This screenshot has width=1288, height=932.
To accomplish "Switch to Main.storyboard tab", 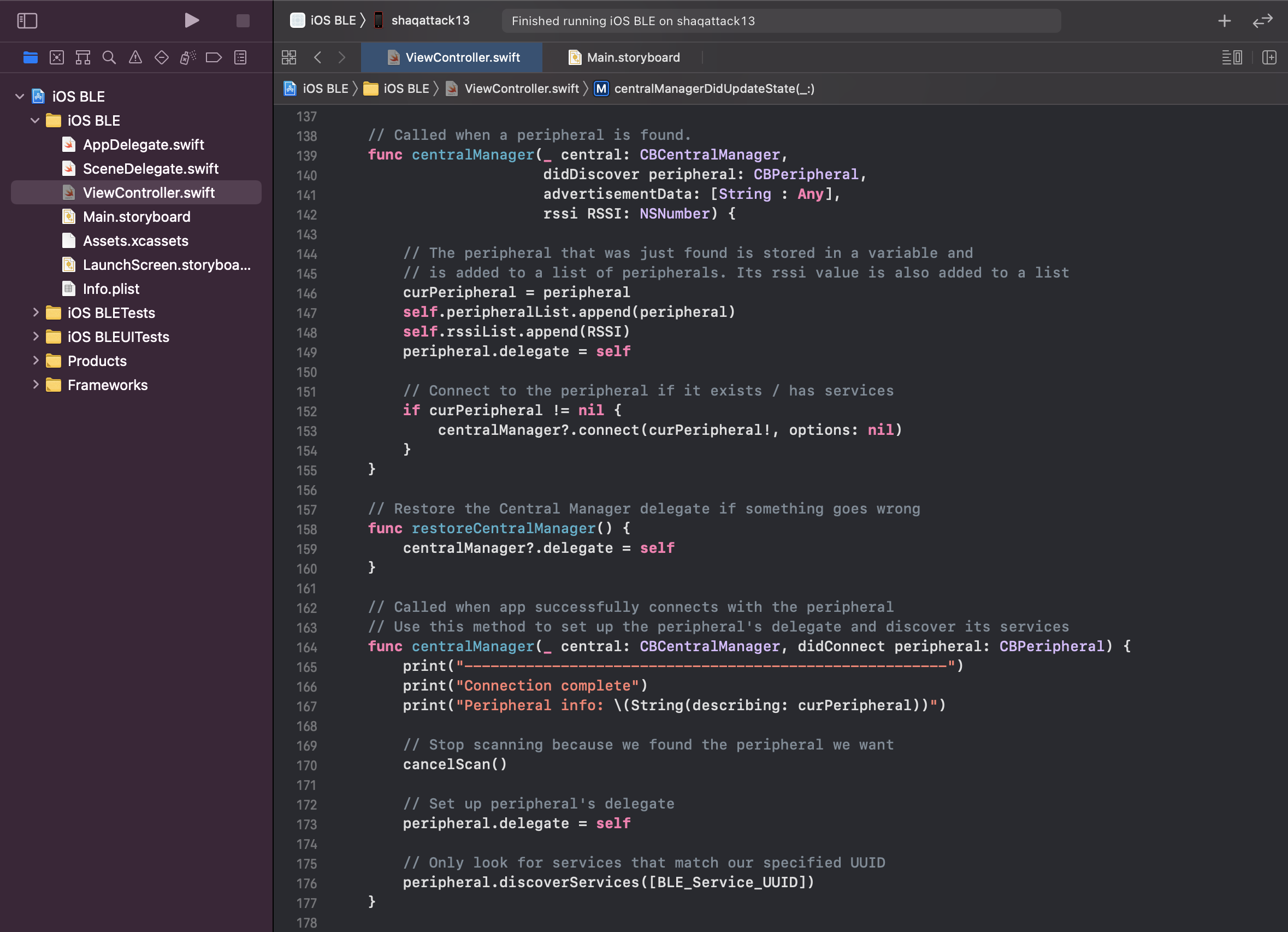I will click(x=624, y=57).
